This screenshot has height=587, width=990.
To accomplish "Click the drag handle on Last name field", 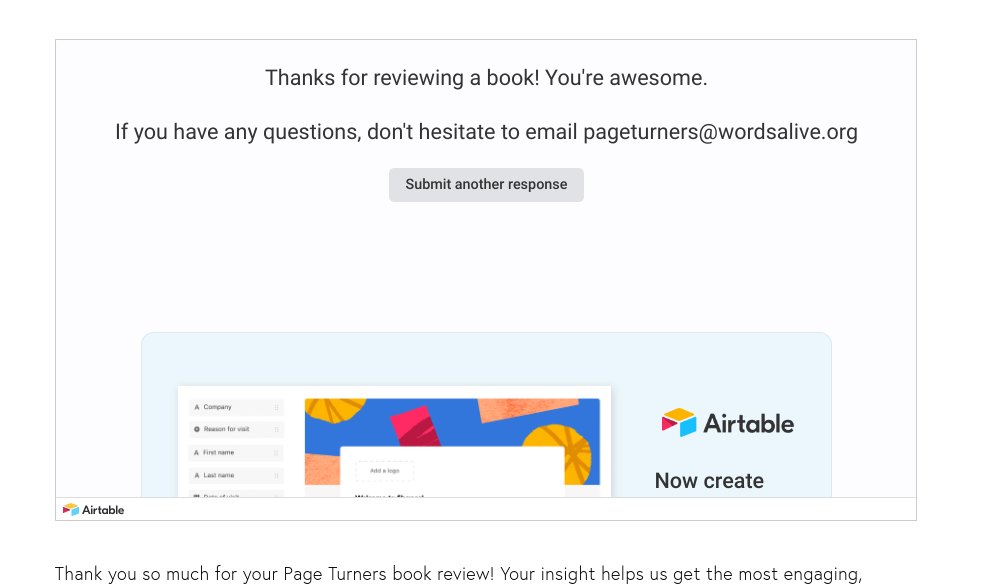I will [x=277, y=475].
